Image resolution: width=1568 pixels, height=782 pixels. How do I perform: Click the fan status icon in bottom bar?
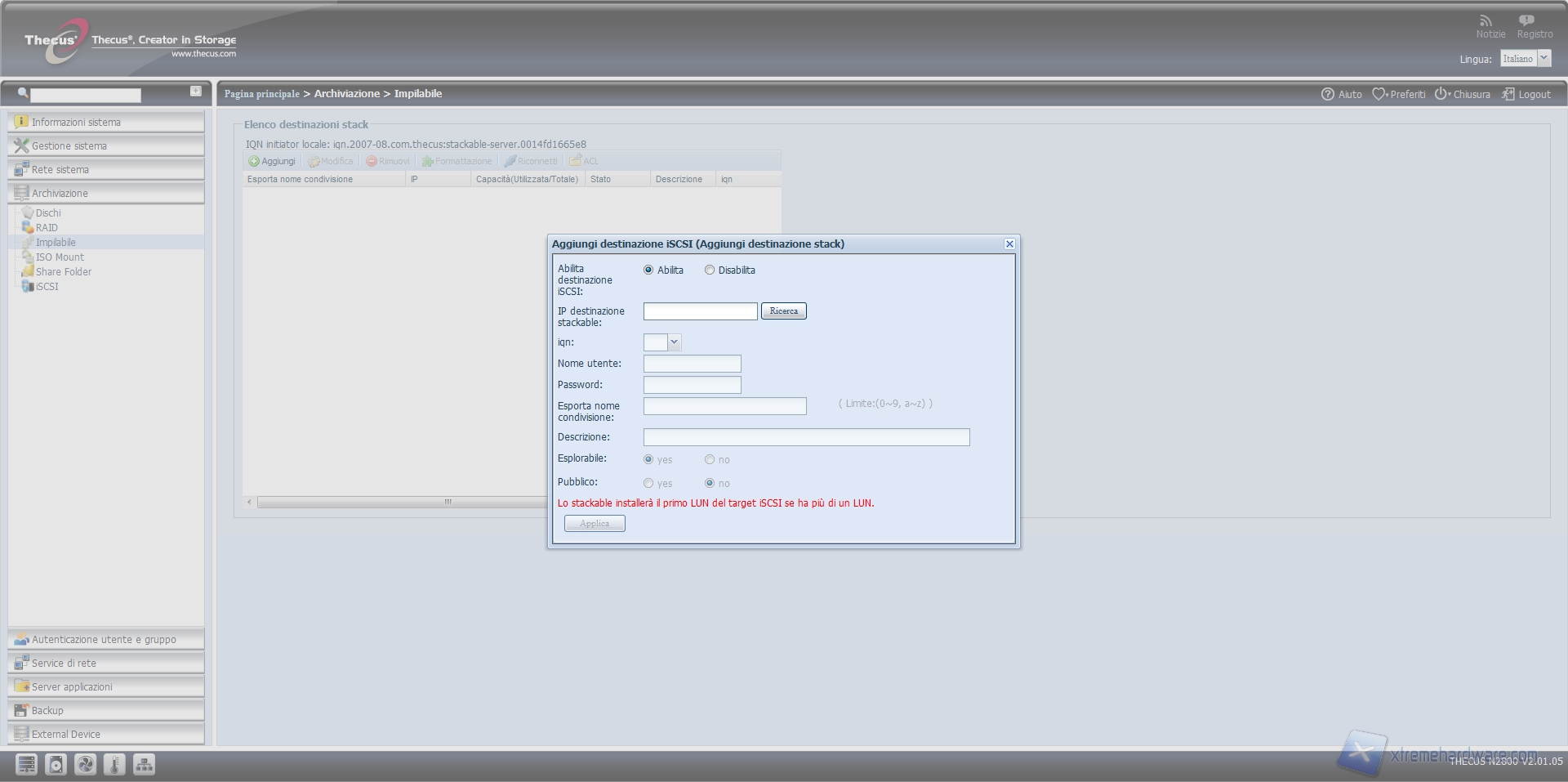pyautogui.click(x=85, y=764)
